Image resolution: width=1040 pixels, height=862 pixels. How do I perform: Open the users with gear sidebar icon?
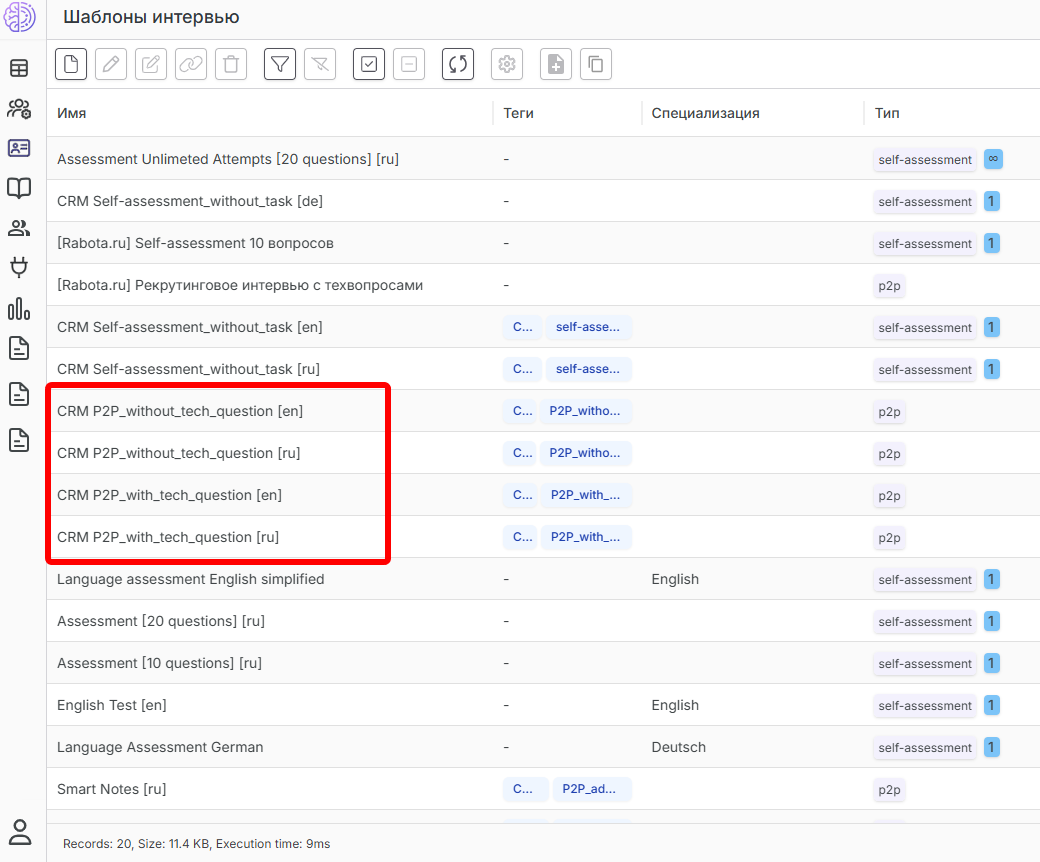19,108
